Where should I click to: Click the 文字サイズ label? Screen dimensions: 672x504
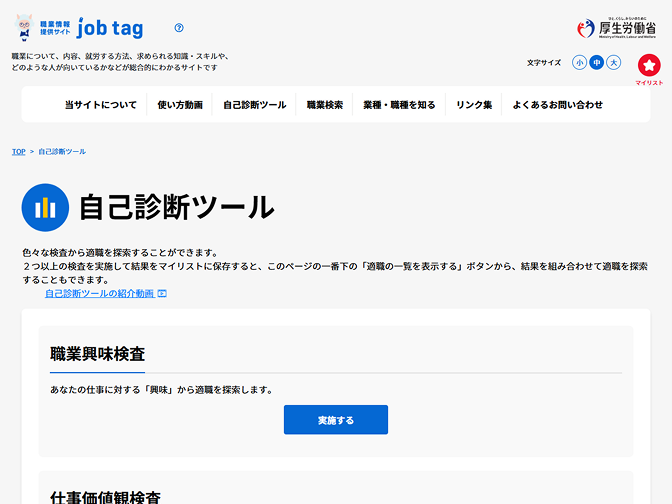tap(544, 63)
